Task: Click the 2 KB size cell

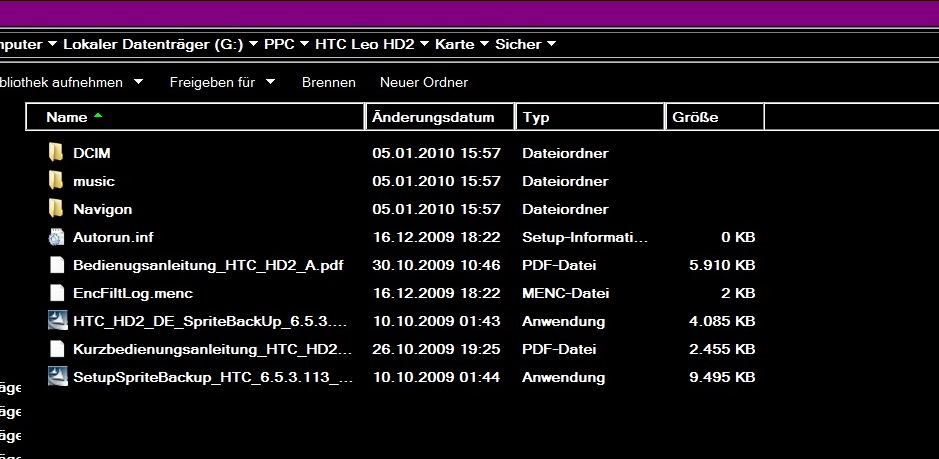Action: click(738, 294)
